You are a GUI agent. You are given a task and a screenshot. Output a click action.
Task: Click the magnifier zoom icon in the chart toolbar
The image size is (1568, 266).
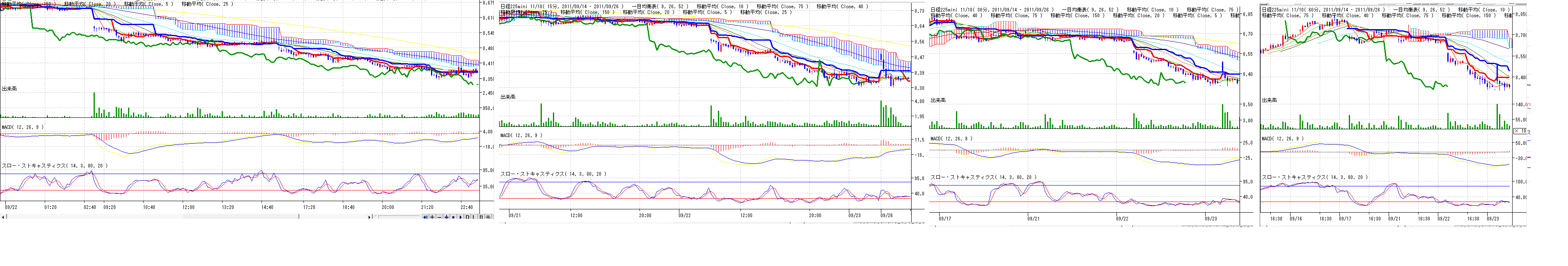coord(488,217)
